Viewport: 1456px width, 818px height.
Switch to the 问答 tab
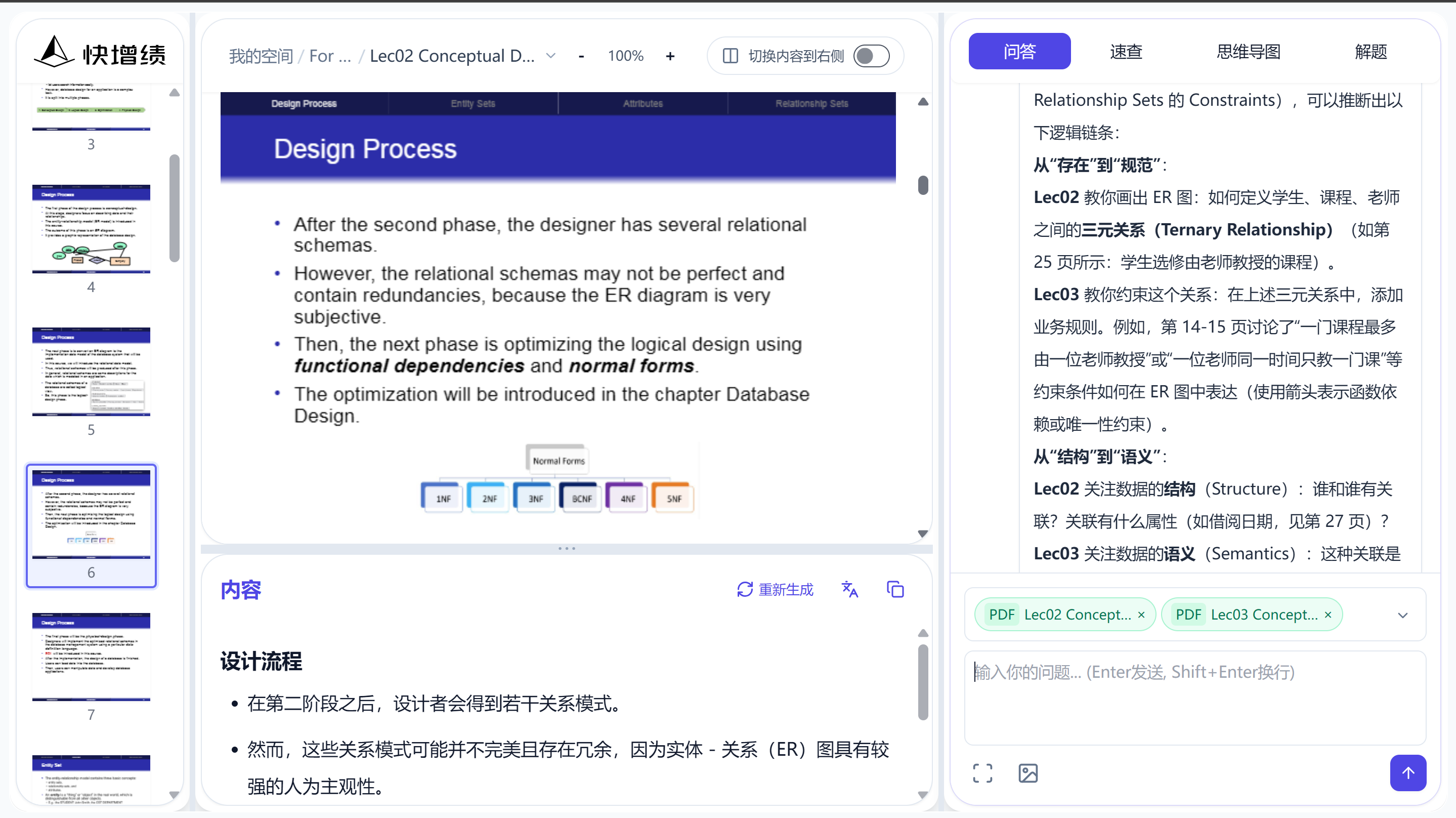pos(1019,52)
